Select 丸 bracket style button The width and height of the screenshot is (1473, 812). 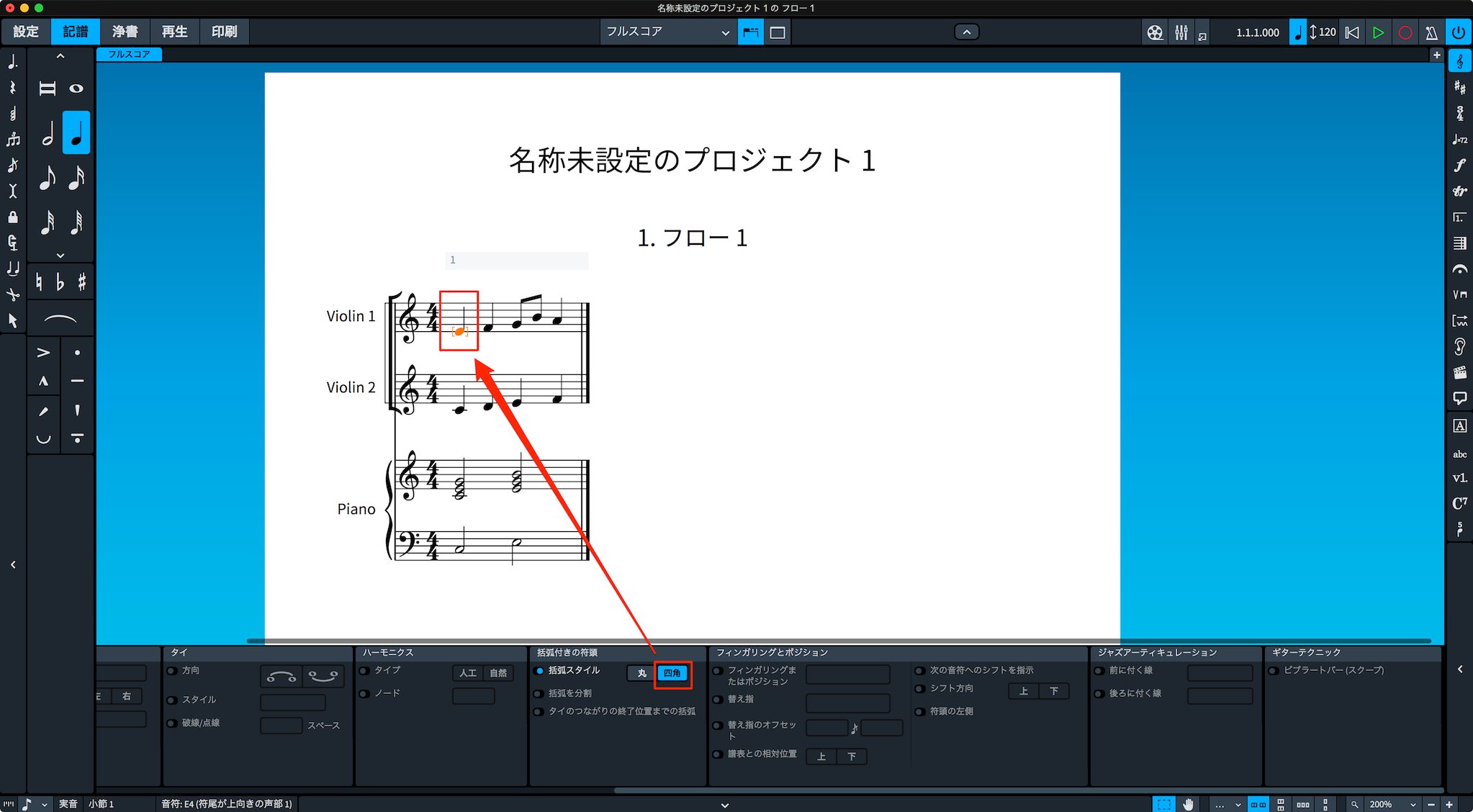(x=641, y=673)
